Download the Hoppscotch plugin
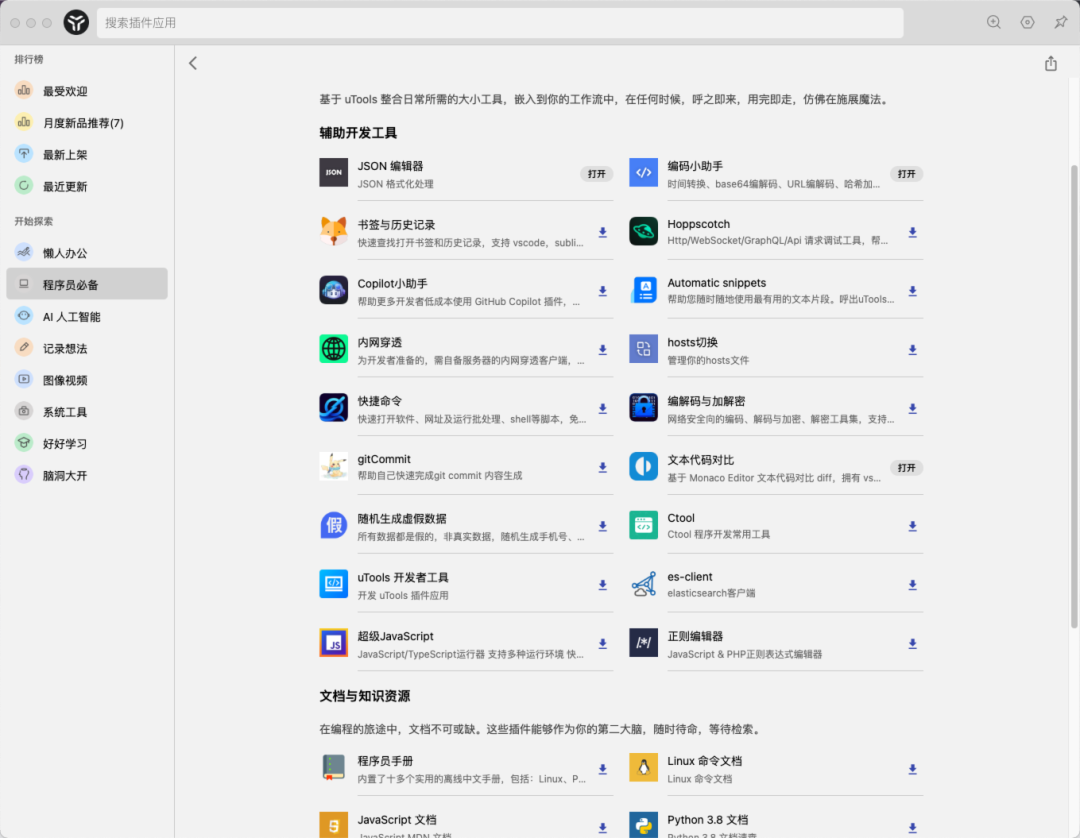This screenshot has height=838, width=1080. click(912, 233)
